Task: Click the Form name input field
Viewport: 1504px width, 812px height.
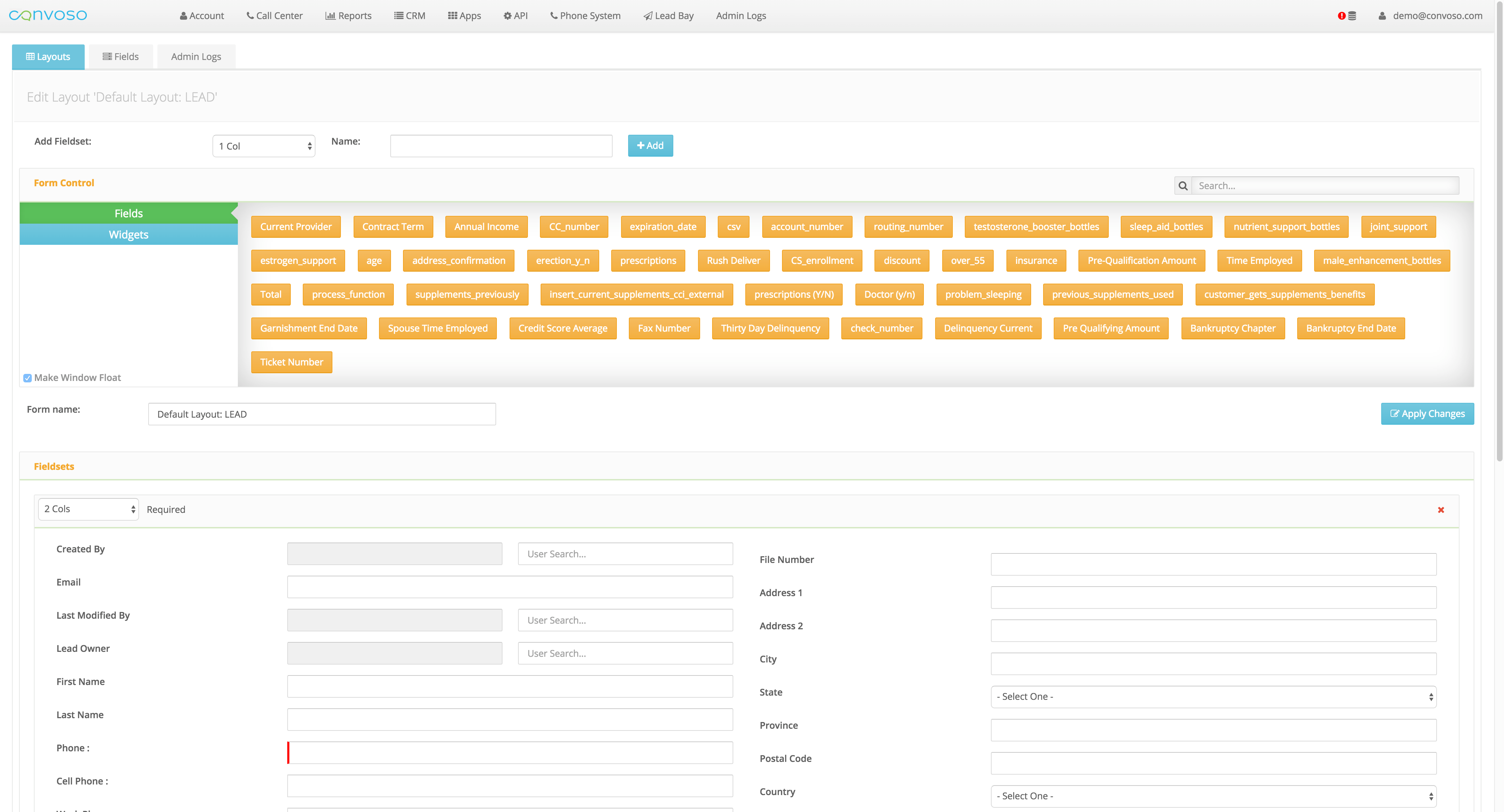Action: point(322,414)
